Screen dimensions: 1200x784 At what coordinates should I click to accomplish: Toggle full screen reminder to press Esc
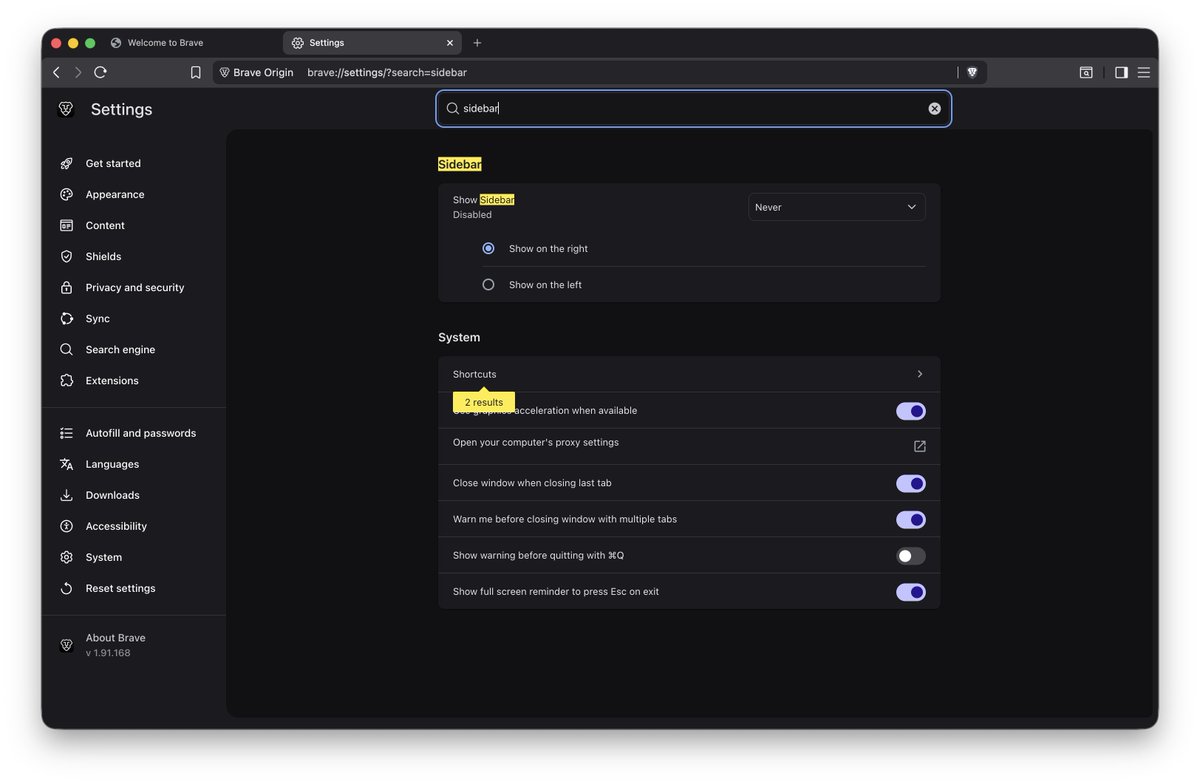point(910,592)
